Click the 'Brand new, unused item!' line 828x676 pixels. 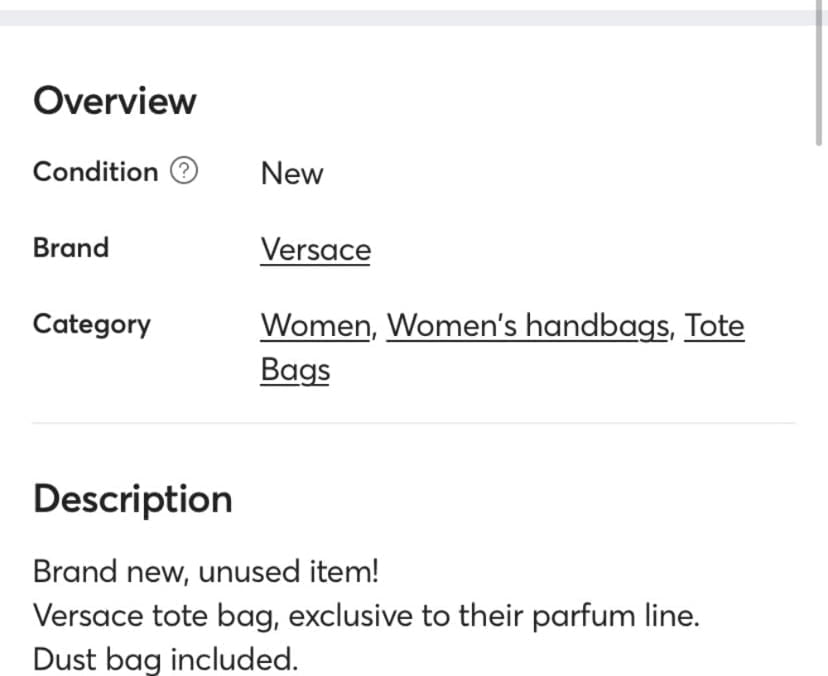[x=206, y=571]
